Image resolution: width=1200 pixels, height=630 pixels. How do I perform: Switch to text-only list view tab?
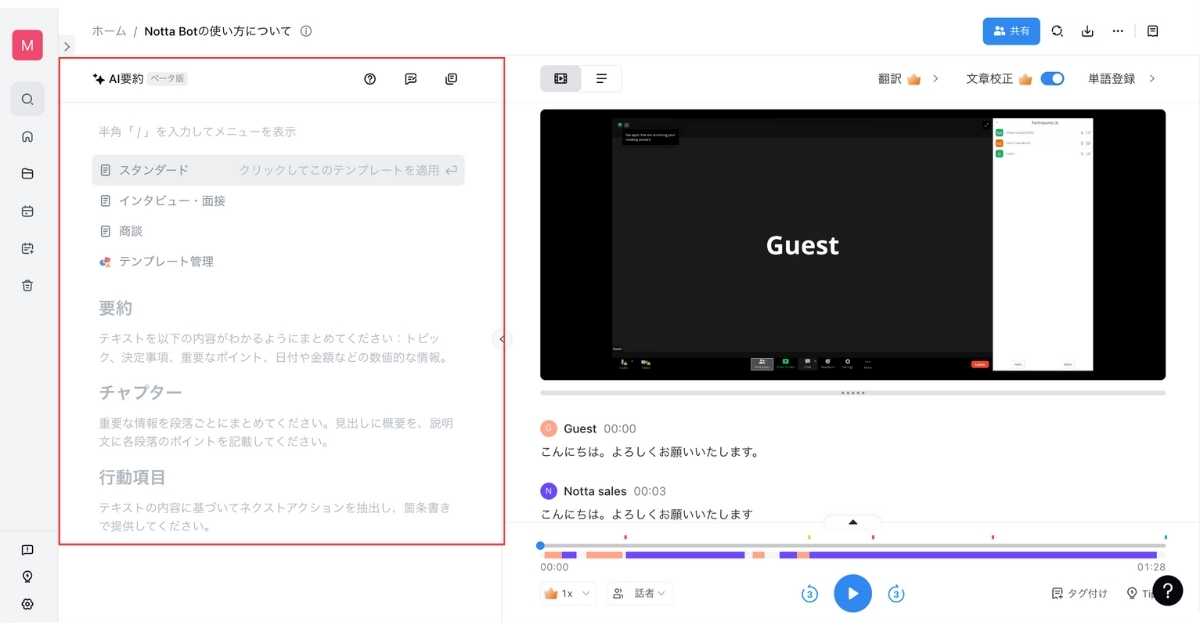coord(601,78)
